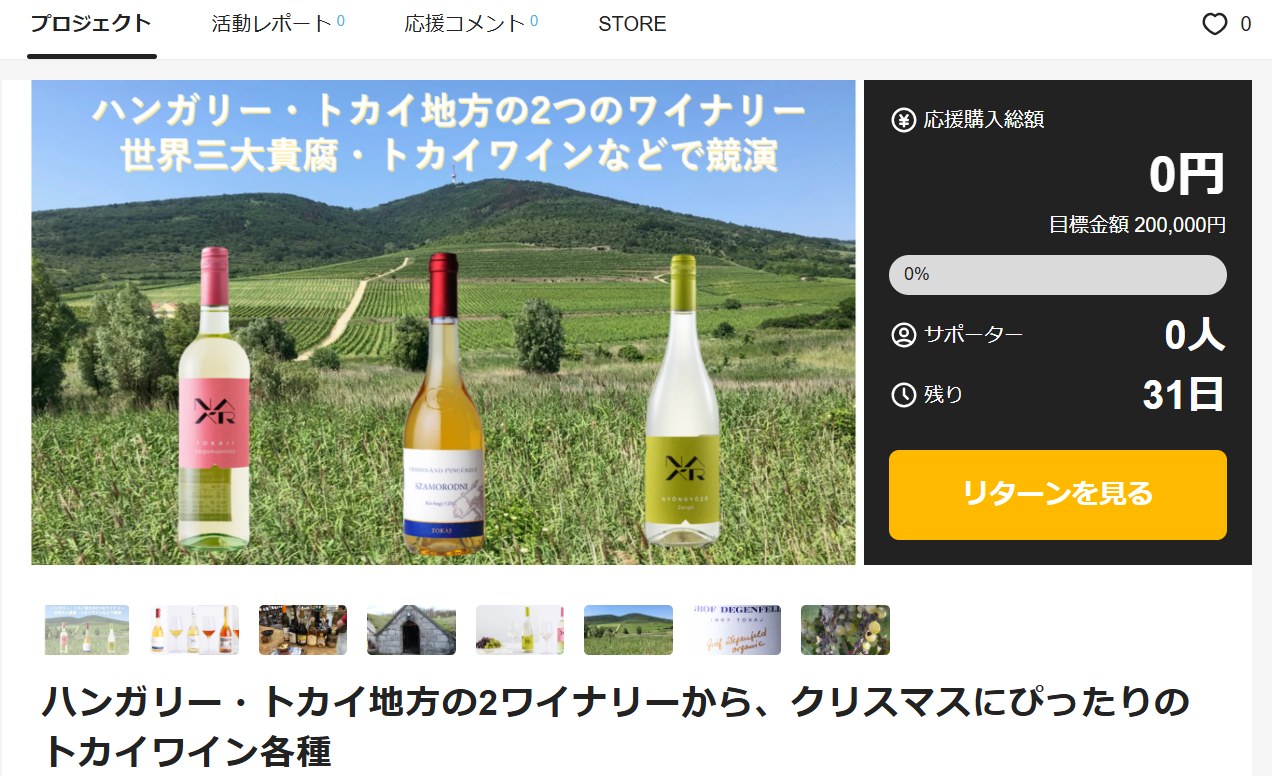Open the プロジェクト tab
Viewport: 1272px width, 776px height.
91,24
